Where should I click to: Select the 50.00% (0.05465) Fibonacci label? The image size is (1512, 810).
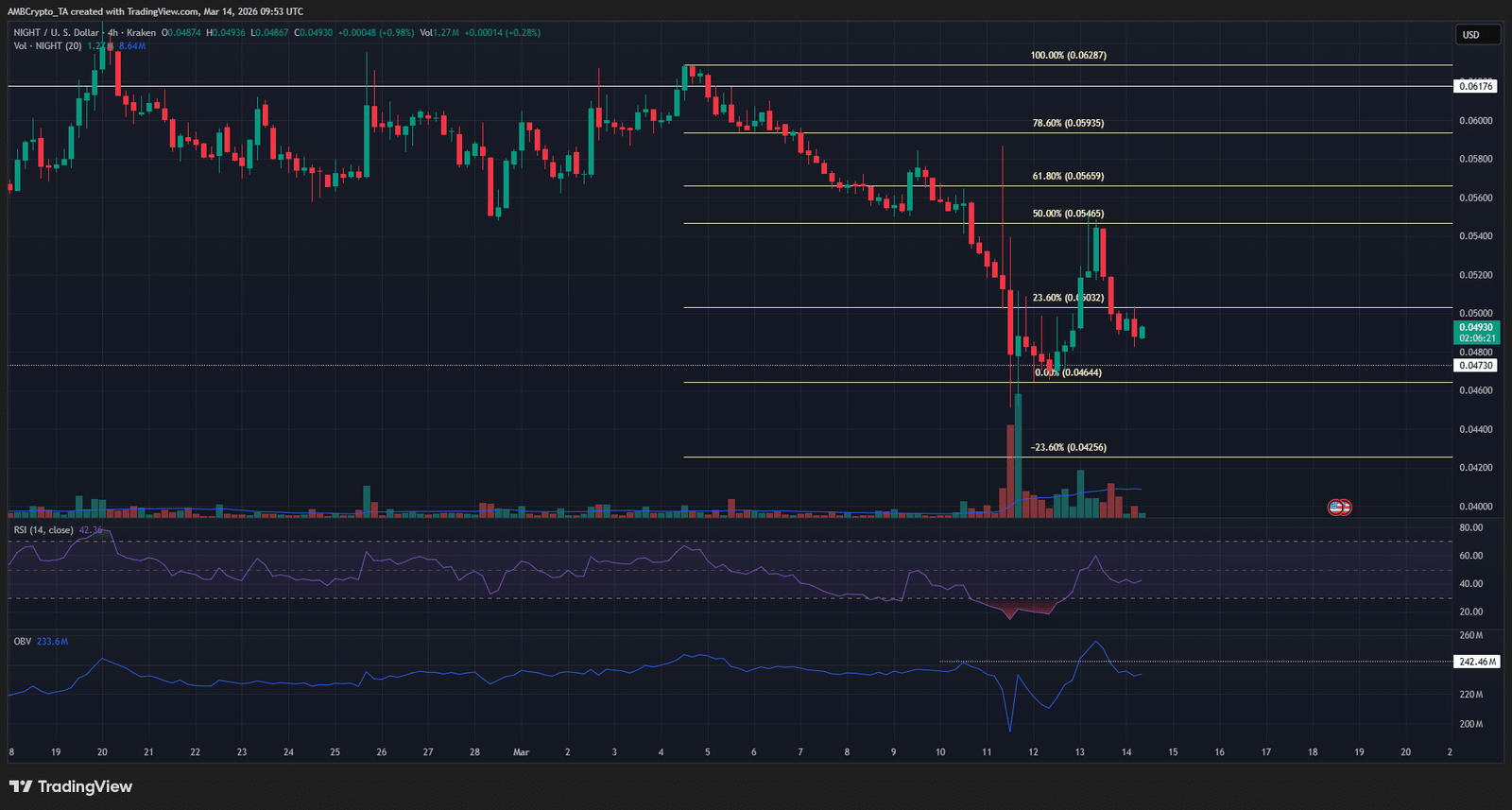1068,215
